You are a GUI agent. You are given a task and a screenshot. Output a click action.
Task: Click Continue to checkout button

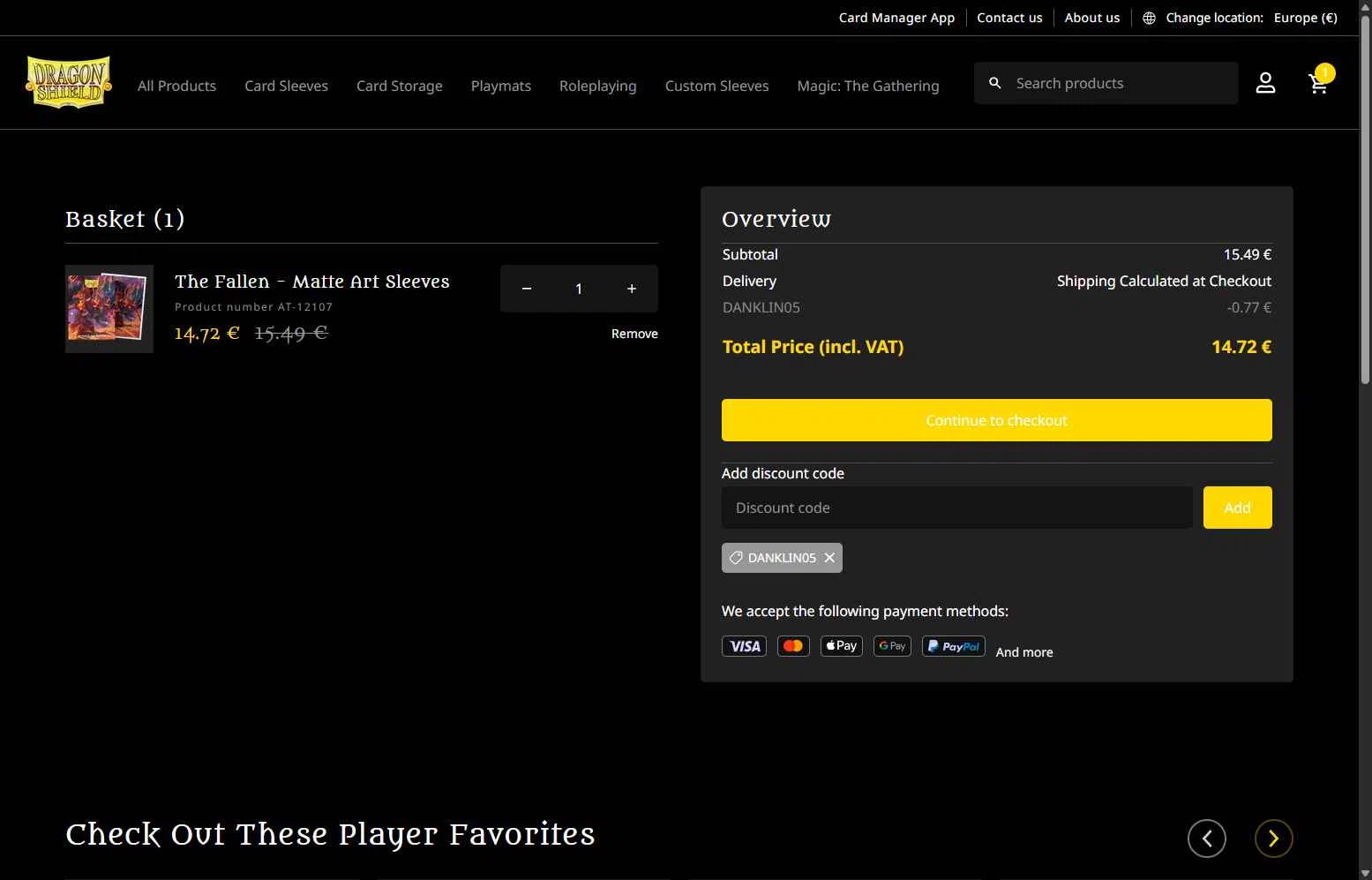click(x=997, y=420)
